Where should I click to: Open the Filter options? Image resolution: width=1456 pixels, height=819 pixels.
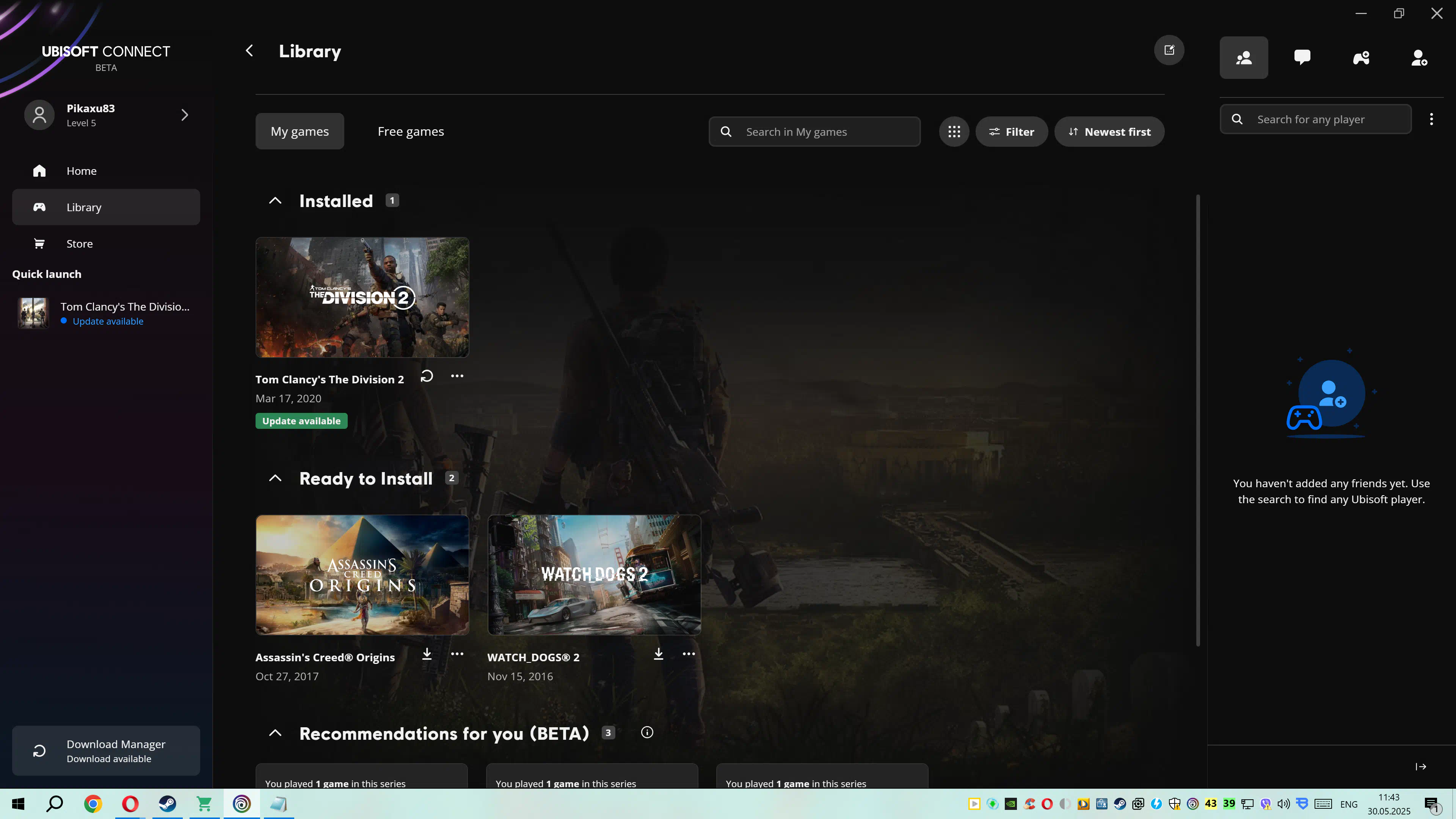(x=1011, y=132)
